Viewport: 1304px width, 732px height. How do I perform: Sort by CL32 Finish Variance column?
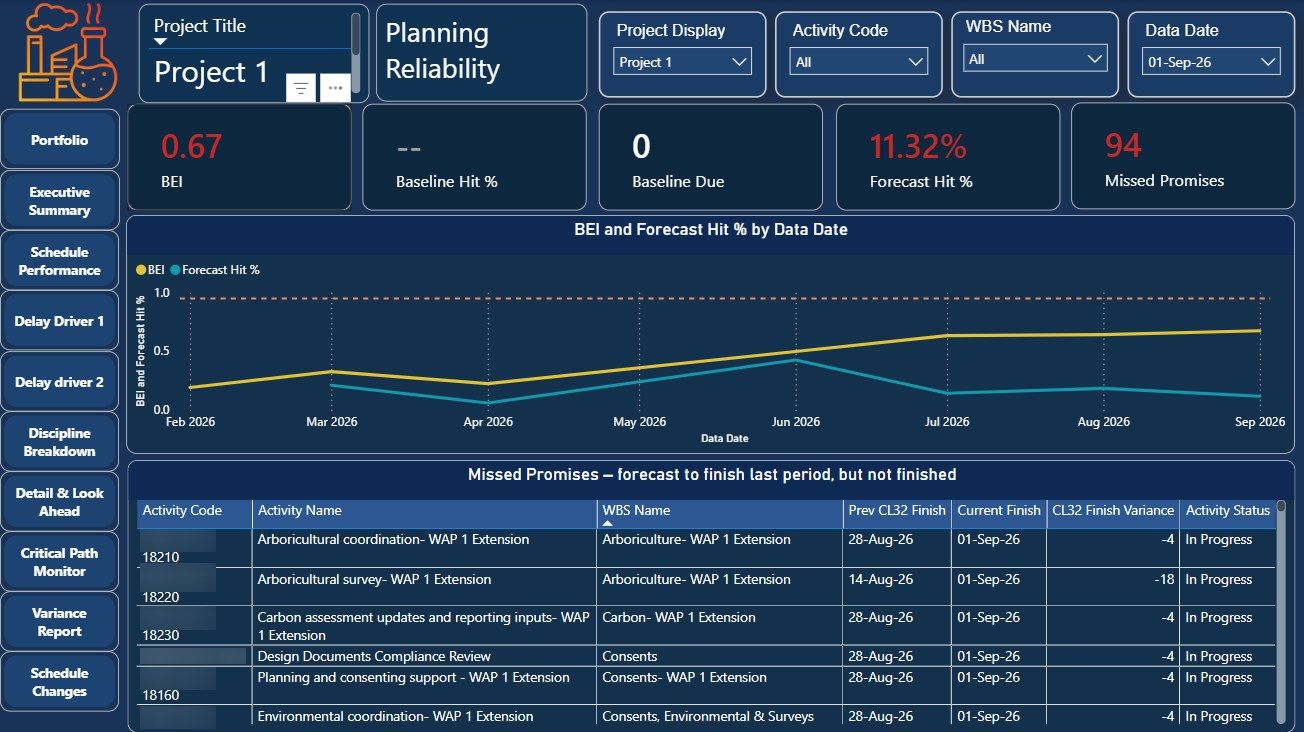[1113, 511]
